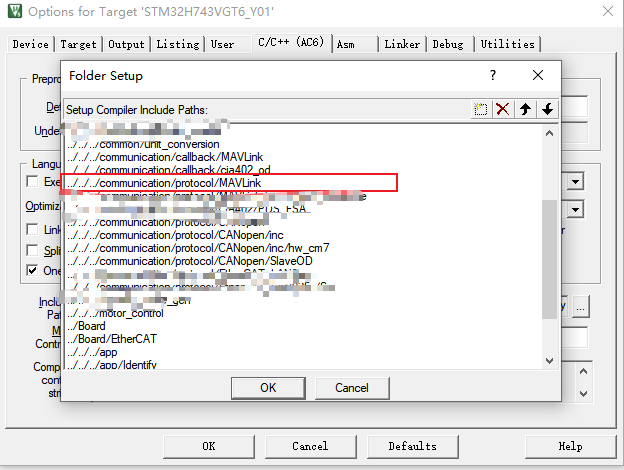
Task: Open upper dropdown arrow in Options window
Action: click(576, 182)
